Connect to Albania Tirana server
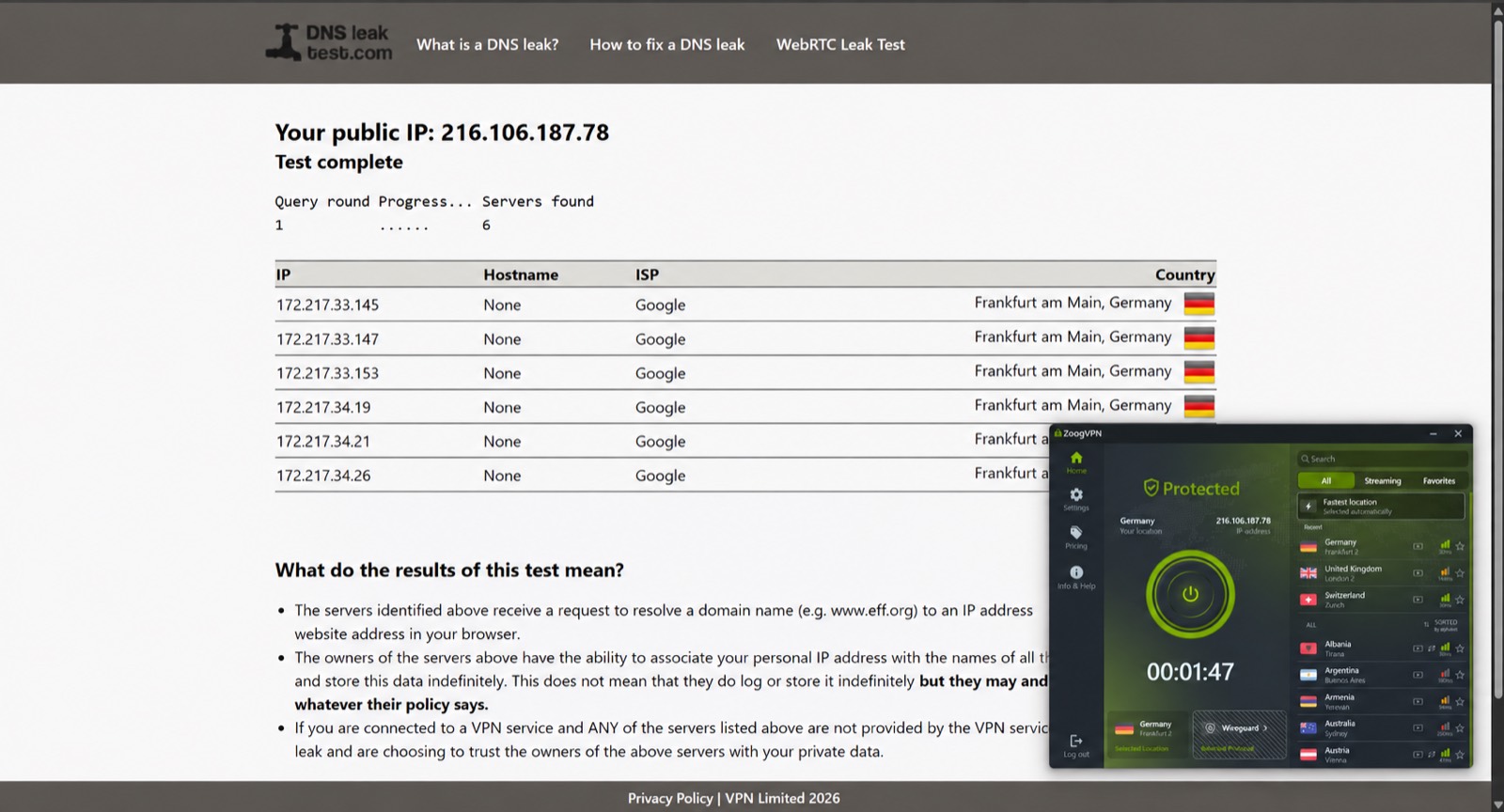This screenshot has width=1504, height=812. click(x=1381, y=648)
